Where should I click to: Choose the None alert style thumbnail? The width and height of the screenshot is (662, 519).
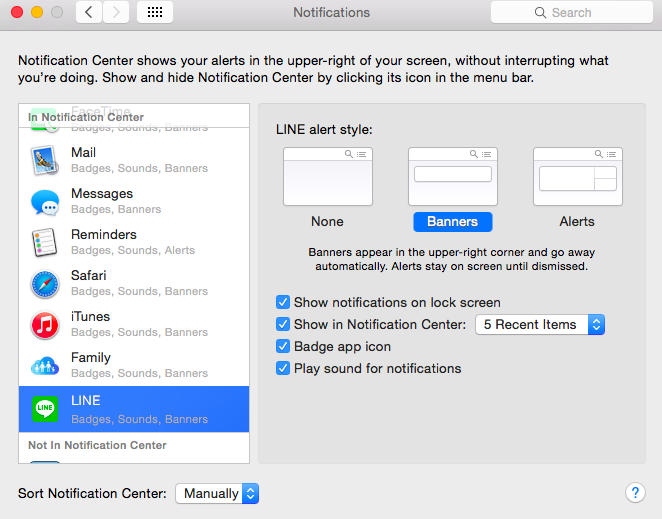328,176
